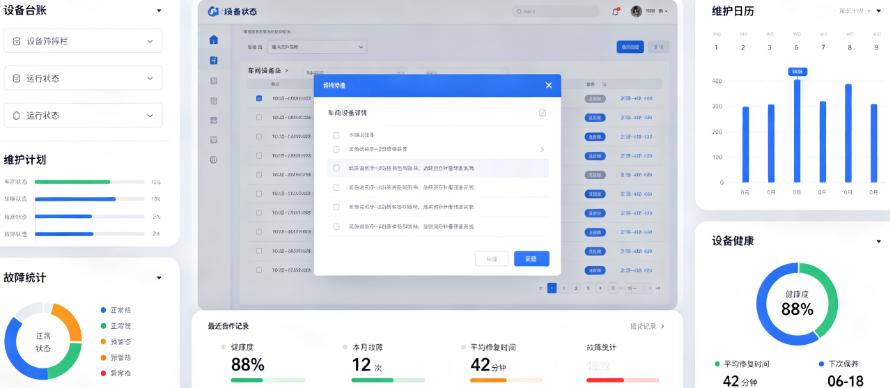The width and height of the screenshot is (890, 388).
Task: Close the blue-header dialog with the X
Action: coord(548,85)
